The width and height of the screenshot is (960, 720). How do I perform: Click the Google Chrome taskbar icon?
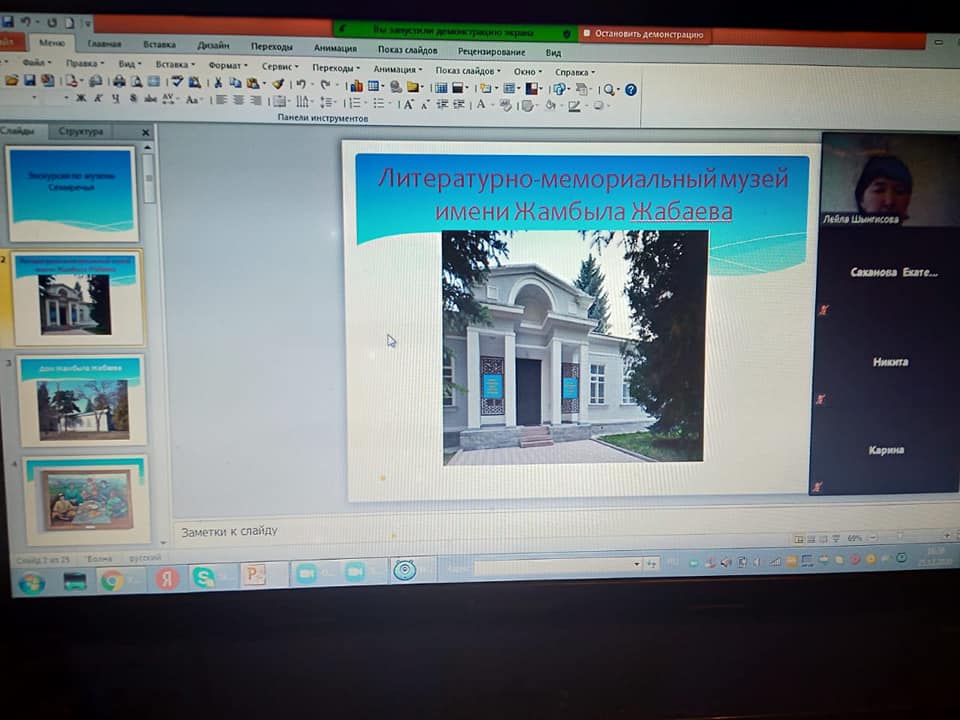pos(112,579)
